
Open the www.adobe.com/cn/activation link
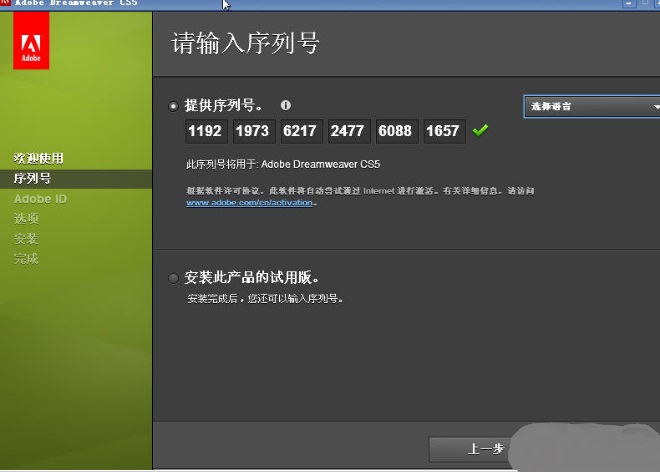tap(251, 202)
